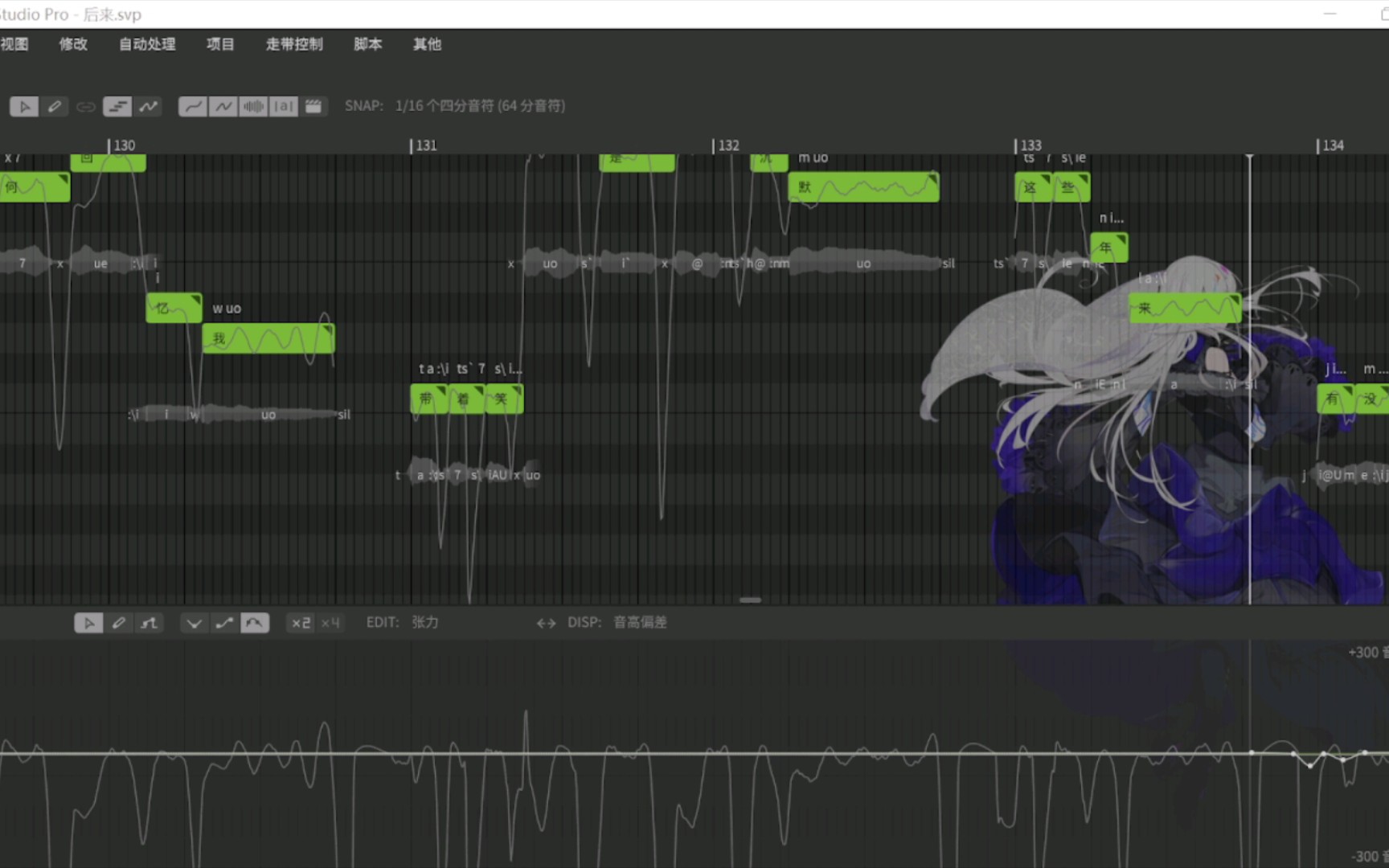Image resolution: width=1389 pixels, height=868 pixels.
Task: Select the pencil note-drawing tool in top toolbar
Action: pyautogui.click(x=55, y=106)
